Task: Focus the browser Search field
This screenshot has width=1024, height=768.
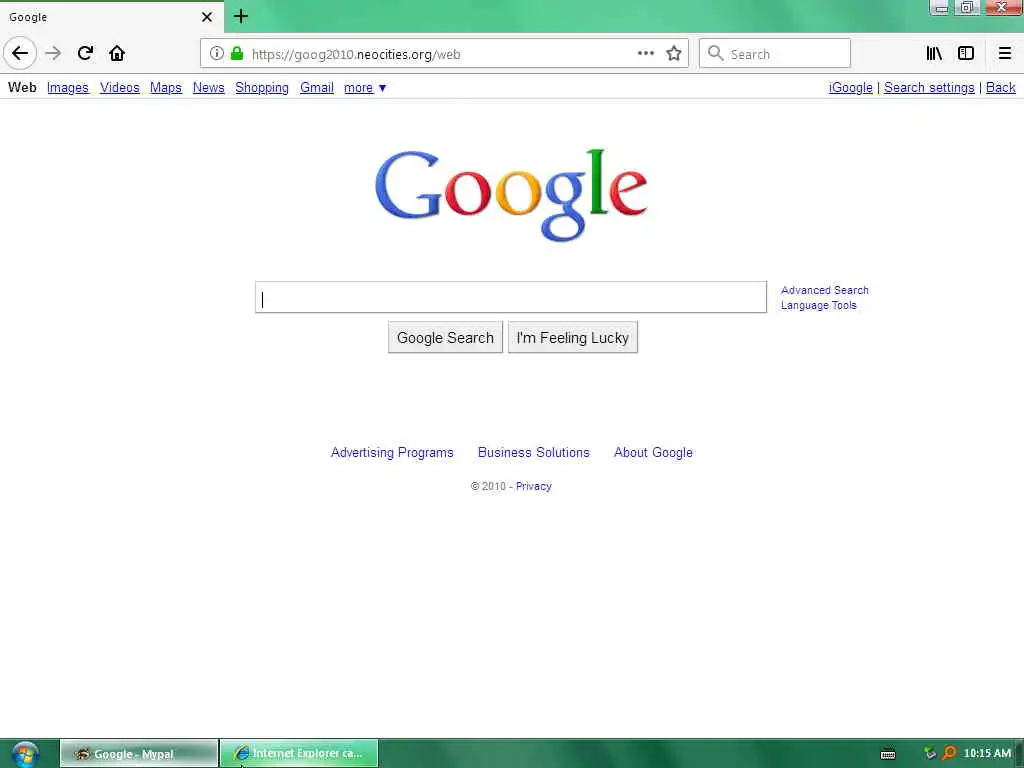Action: [775, 54]
